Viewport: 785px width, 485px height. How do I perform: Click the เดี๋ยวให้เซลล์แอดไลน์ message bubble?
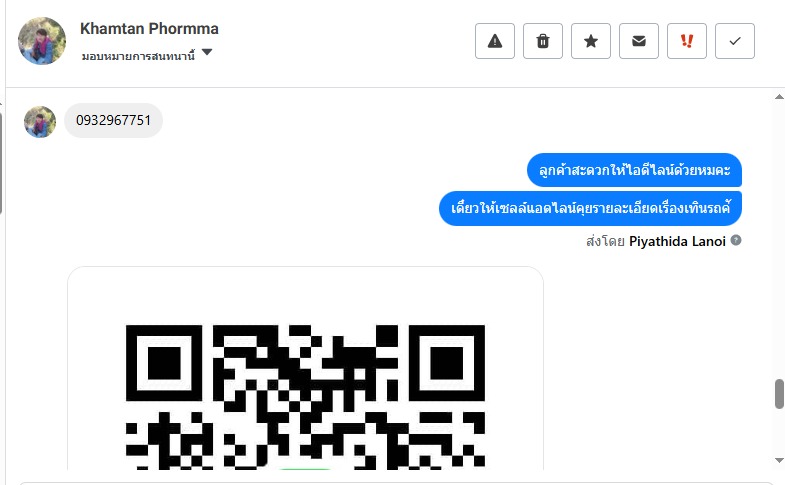[590, 208]
